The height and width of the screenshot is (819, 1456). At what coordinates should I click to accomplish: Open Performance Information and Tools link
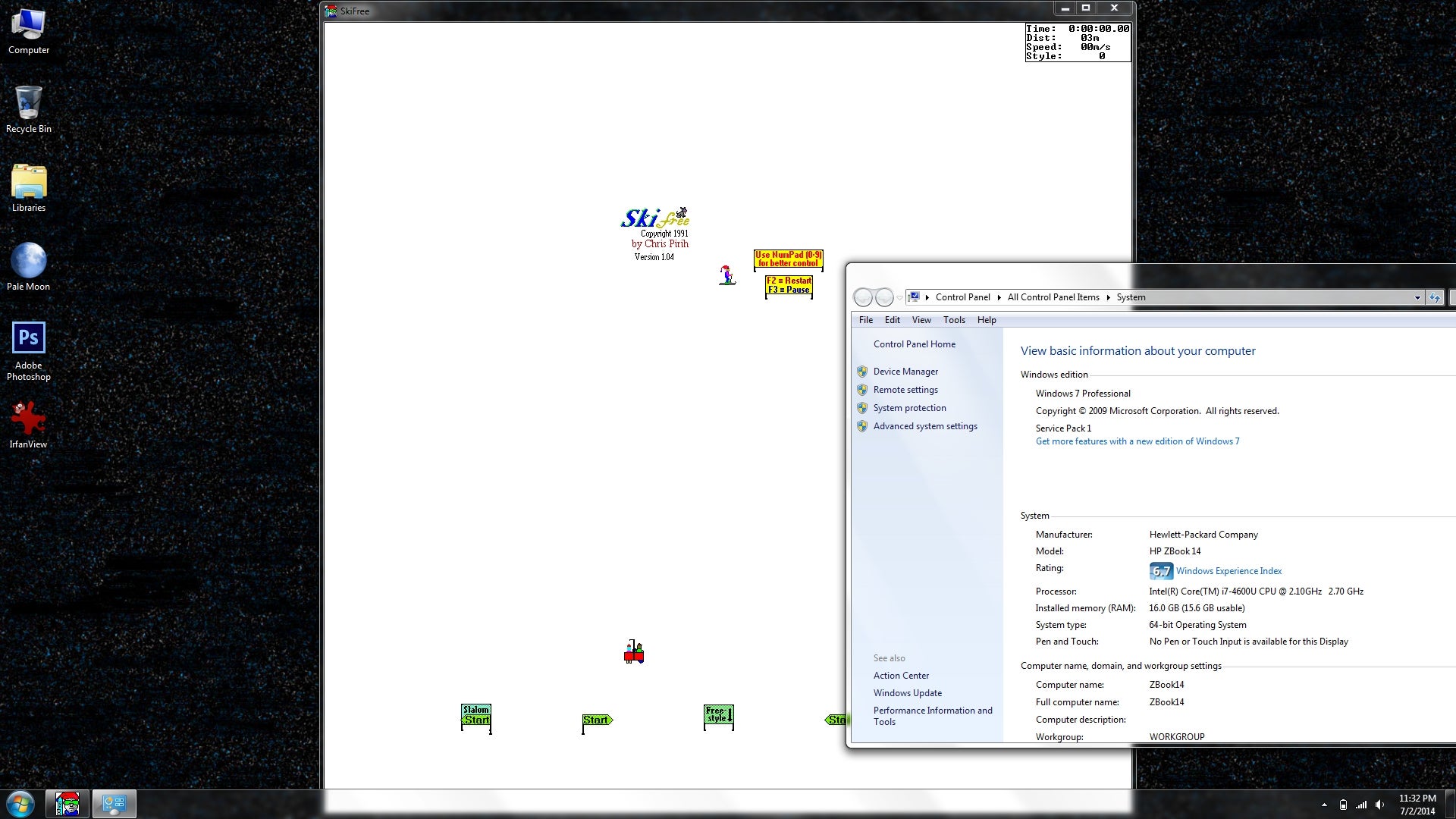(933, 716)
